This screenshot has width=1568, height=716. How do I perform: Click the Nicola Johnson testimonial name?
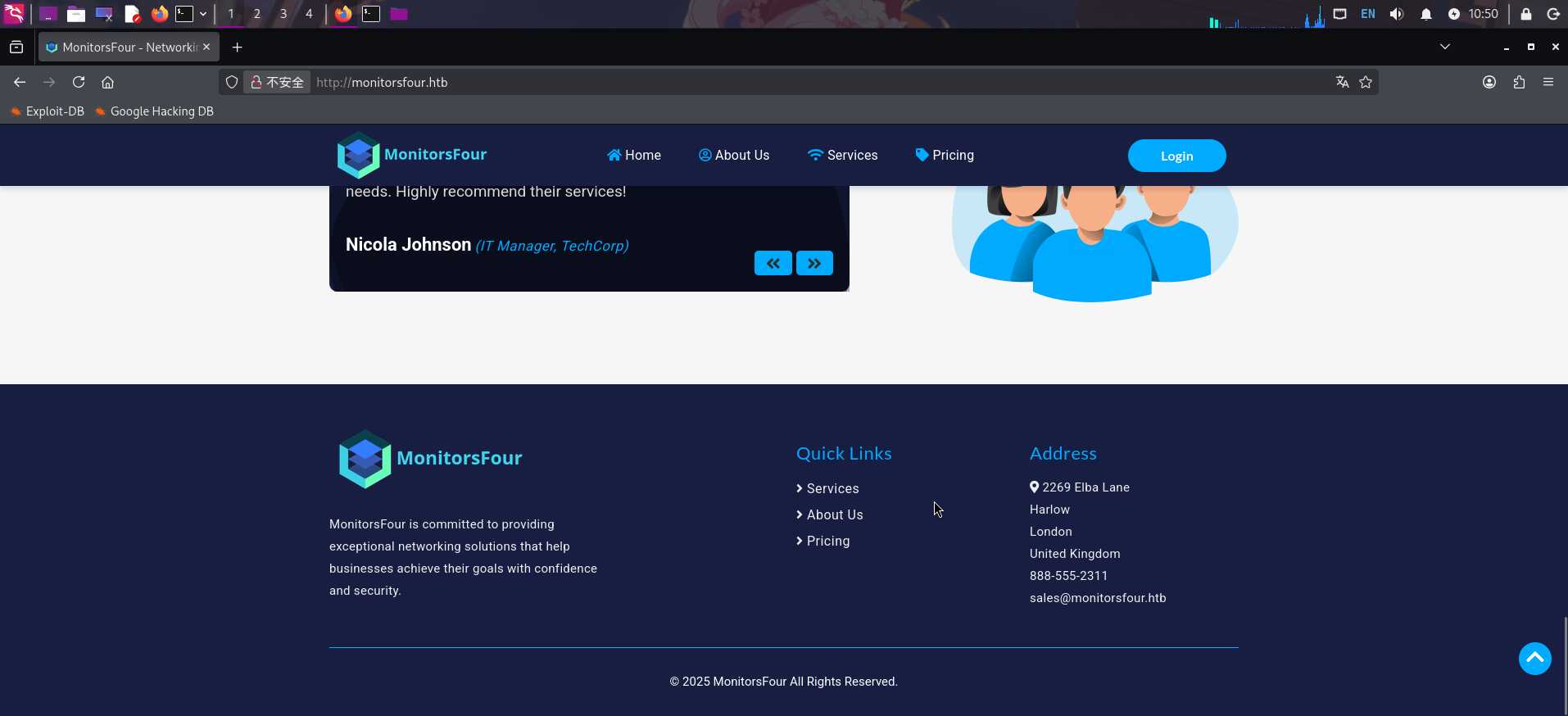click(x=408, y=244)
